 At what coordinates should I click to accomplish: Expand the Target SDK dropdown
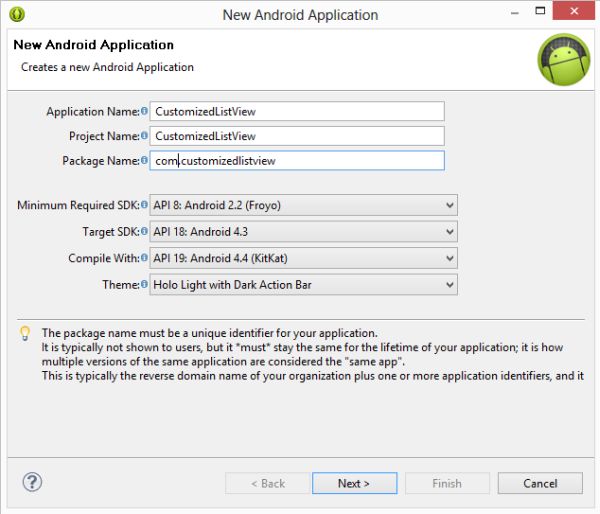(303, 232)
